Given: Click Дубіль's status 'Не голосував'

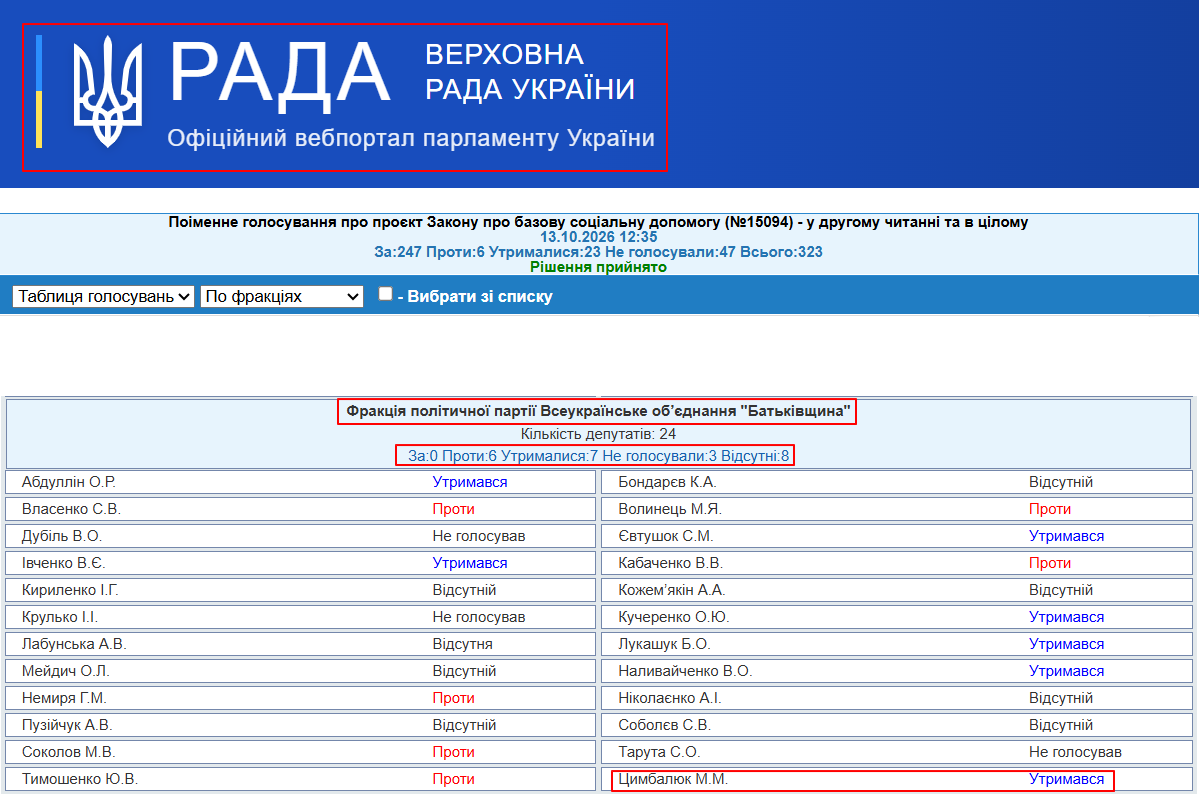Looking at the screenshot, I should pyautogui.click(x=479, y=536).
